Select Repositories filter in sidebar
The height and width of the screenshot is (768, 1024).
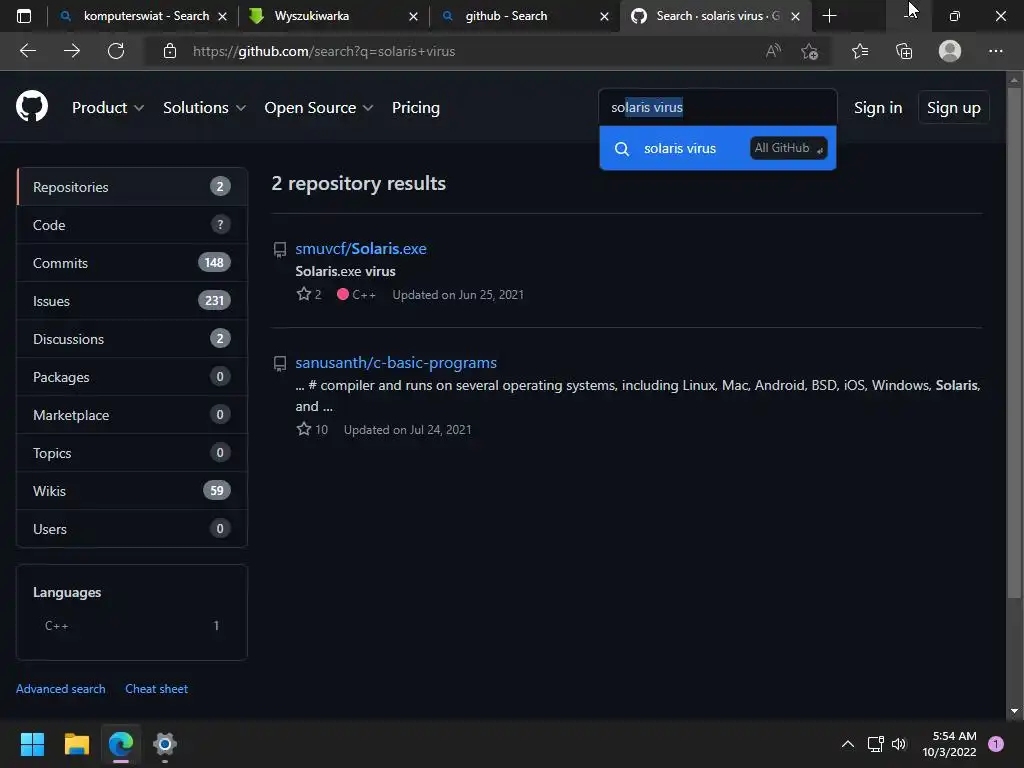131,187
